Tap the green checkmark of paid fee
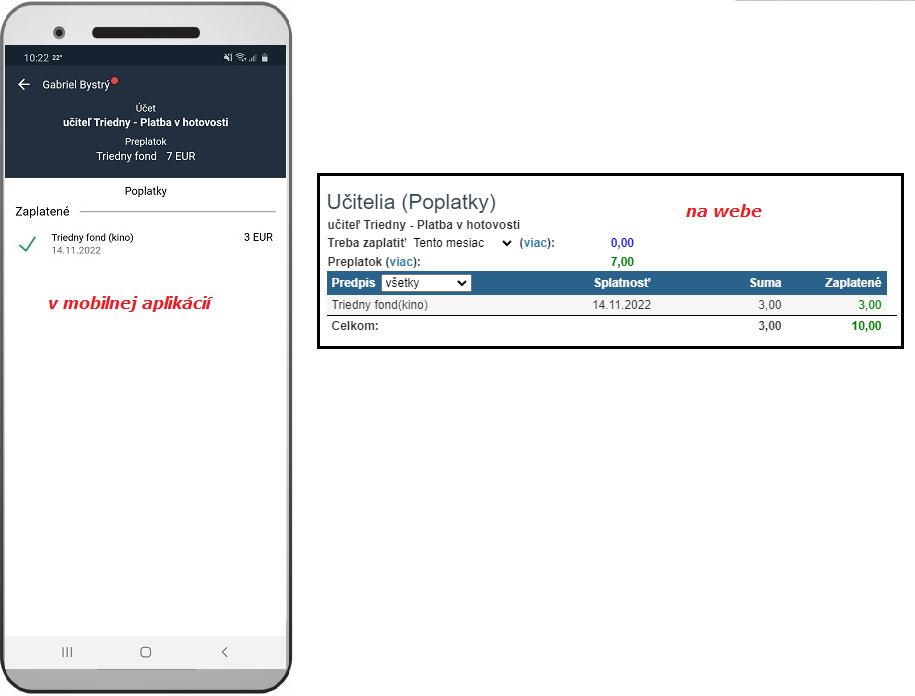Viewport: 915px width, 696px height. [x=27, y=244]
